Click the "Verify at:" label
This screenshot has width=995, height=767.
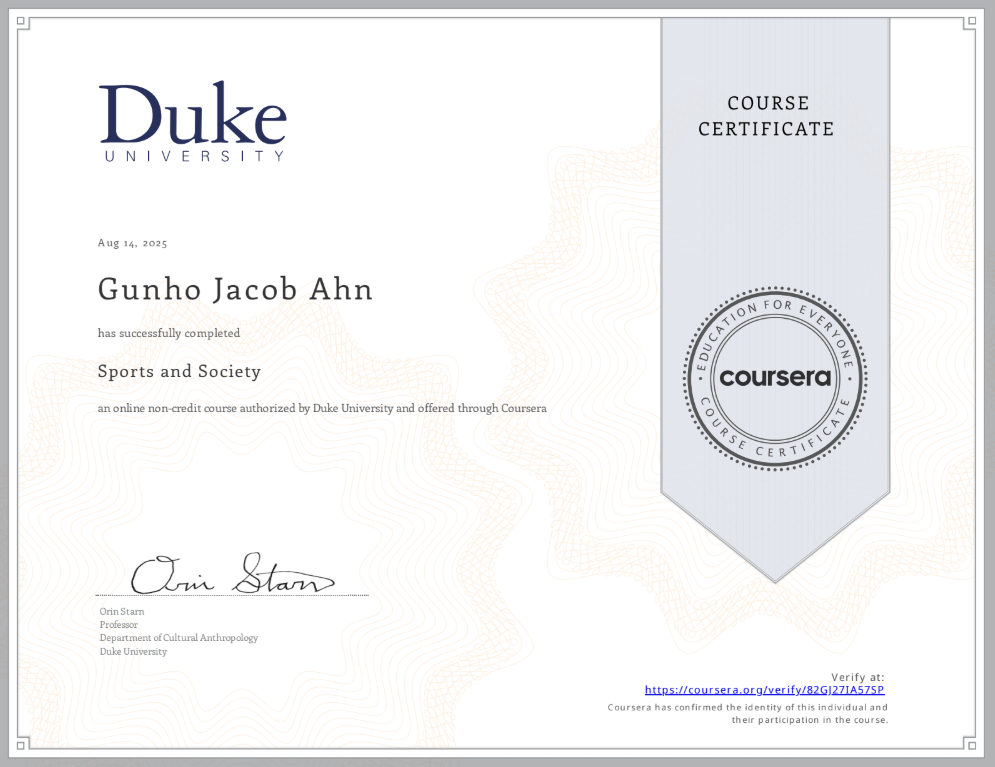coord(857,677)
